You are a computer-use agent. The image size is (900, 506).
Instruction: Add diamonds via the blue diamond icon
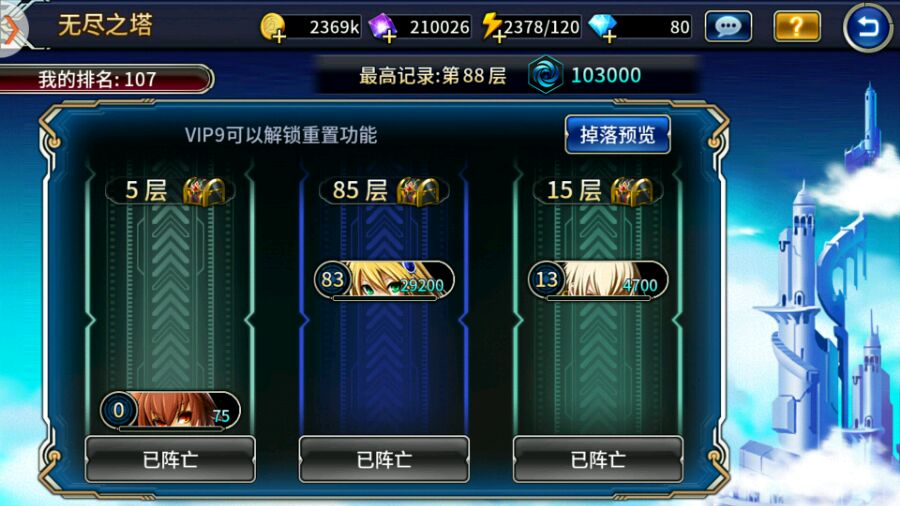tap(603, 27)
